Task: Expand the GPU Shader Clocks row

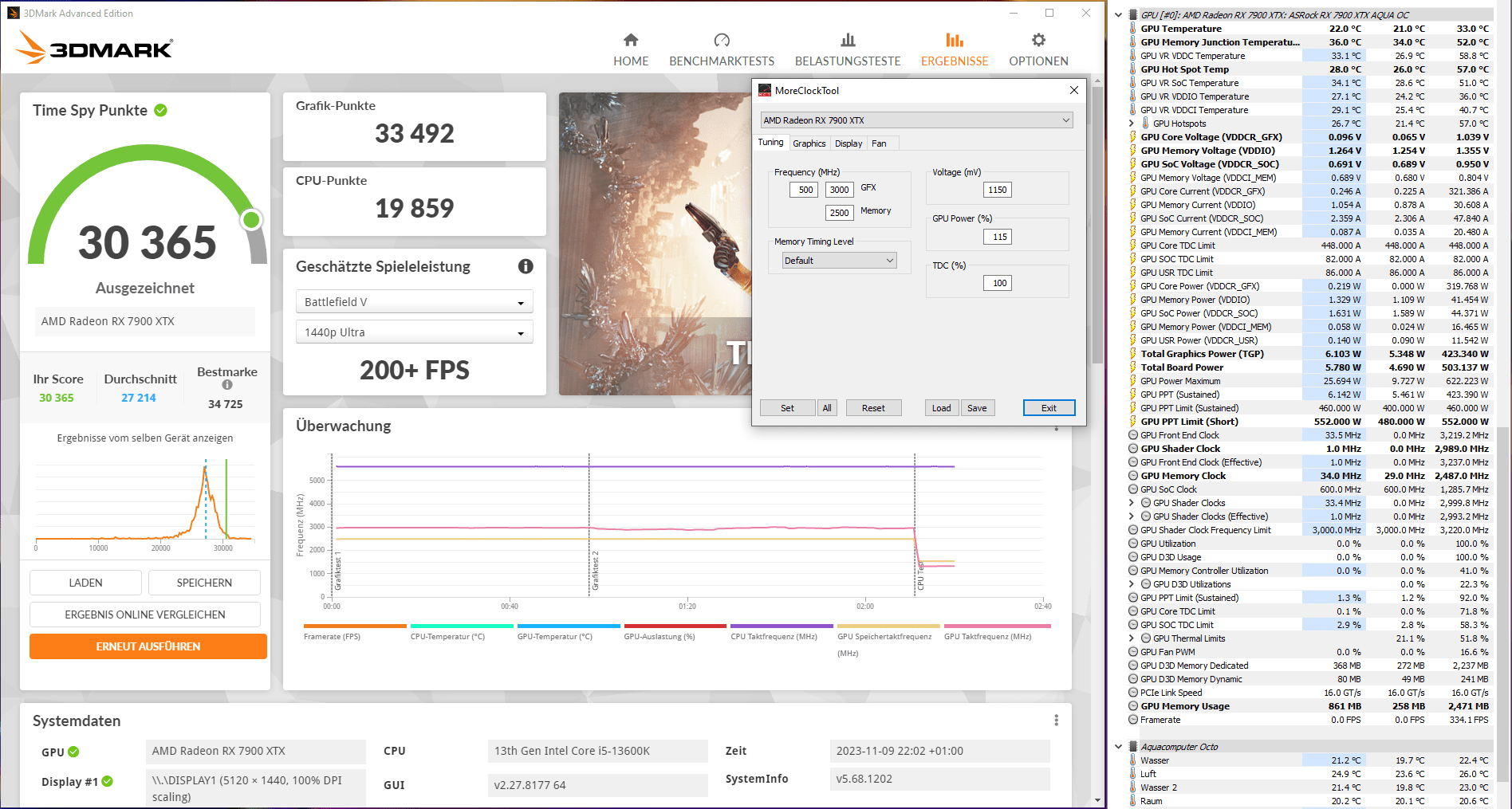Action: click(x=1131, y=503)
